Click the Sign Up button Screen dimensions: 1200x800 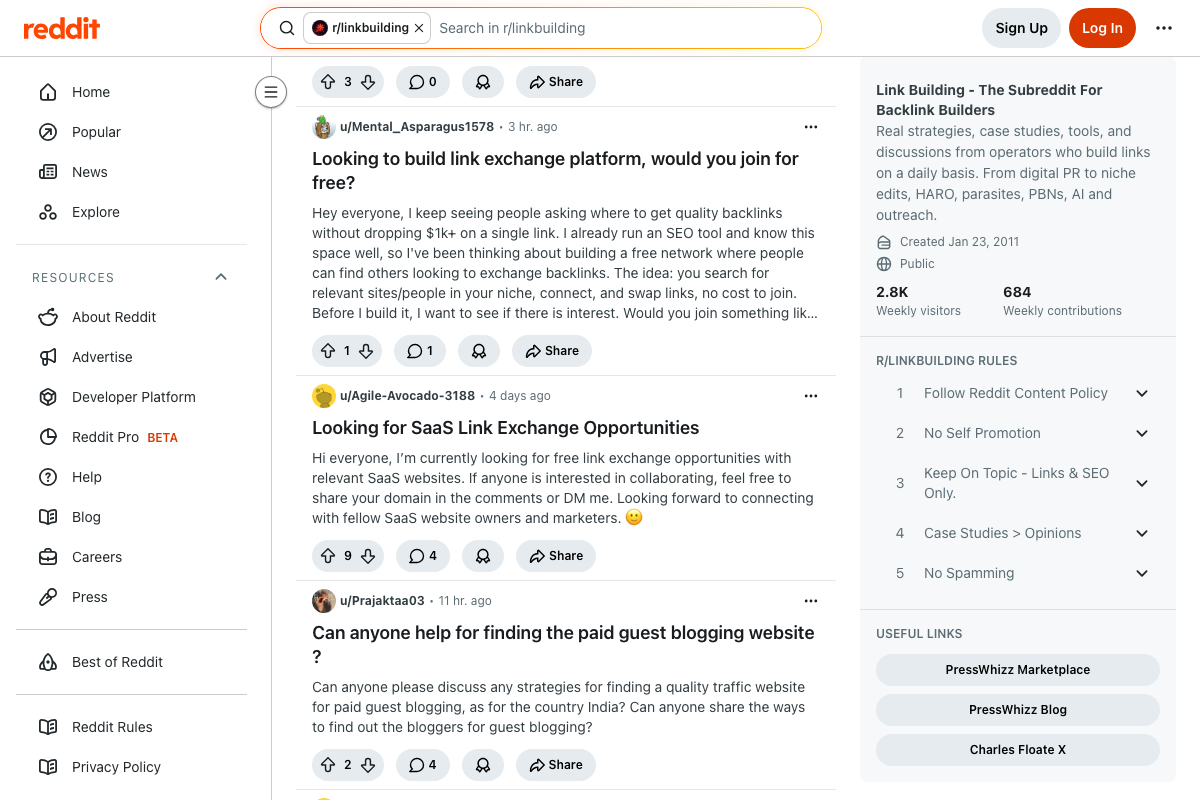click(x=1021, y=28)
